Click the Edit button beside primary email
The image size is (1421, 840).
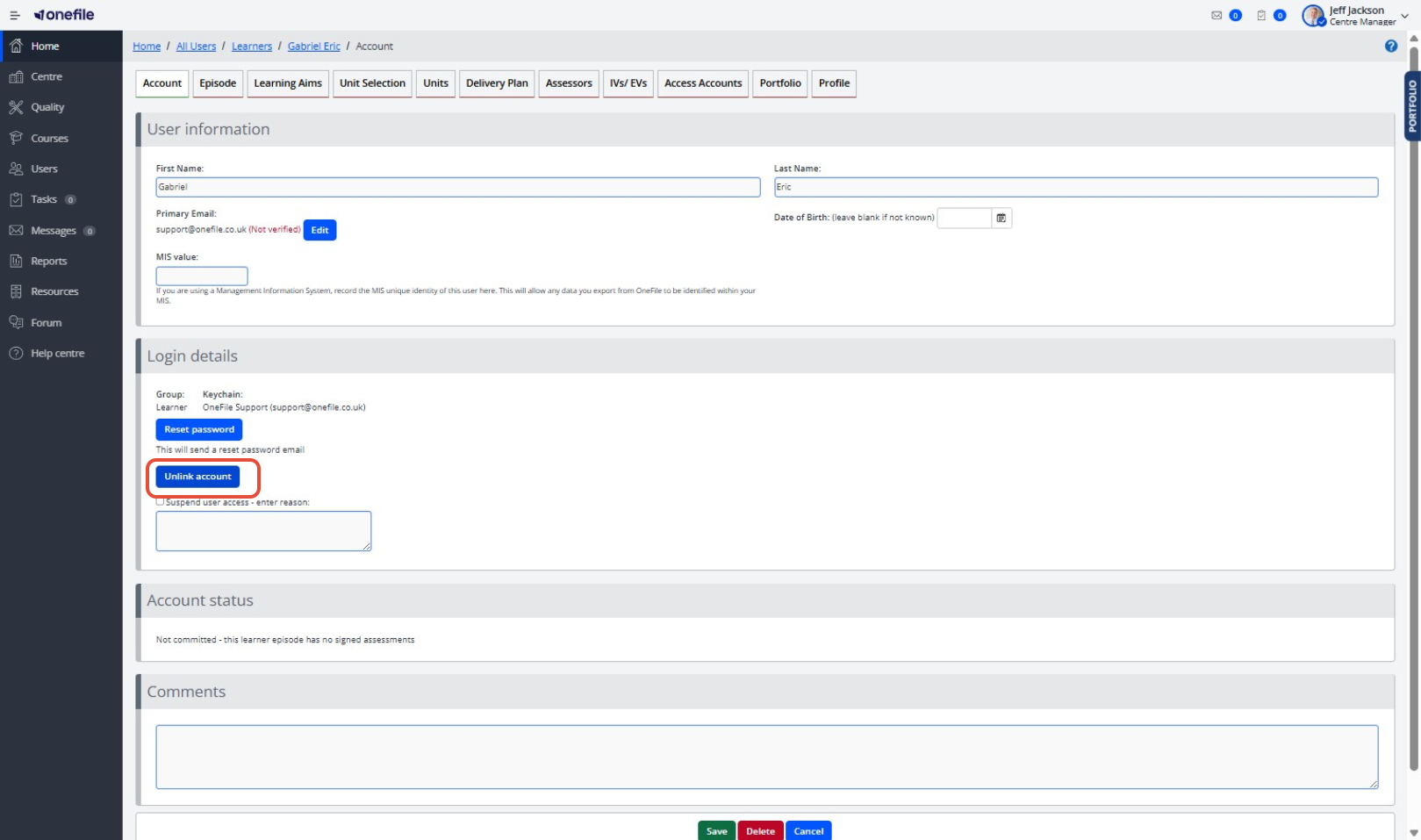coord(319,230)
